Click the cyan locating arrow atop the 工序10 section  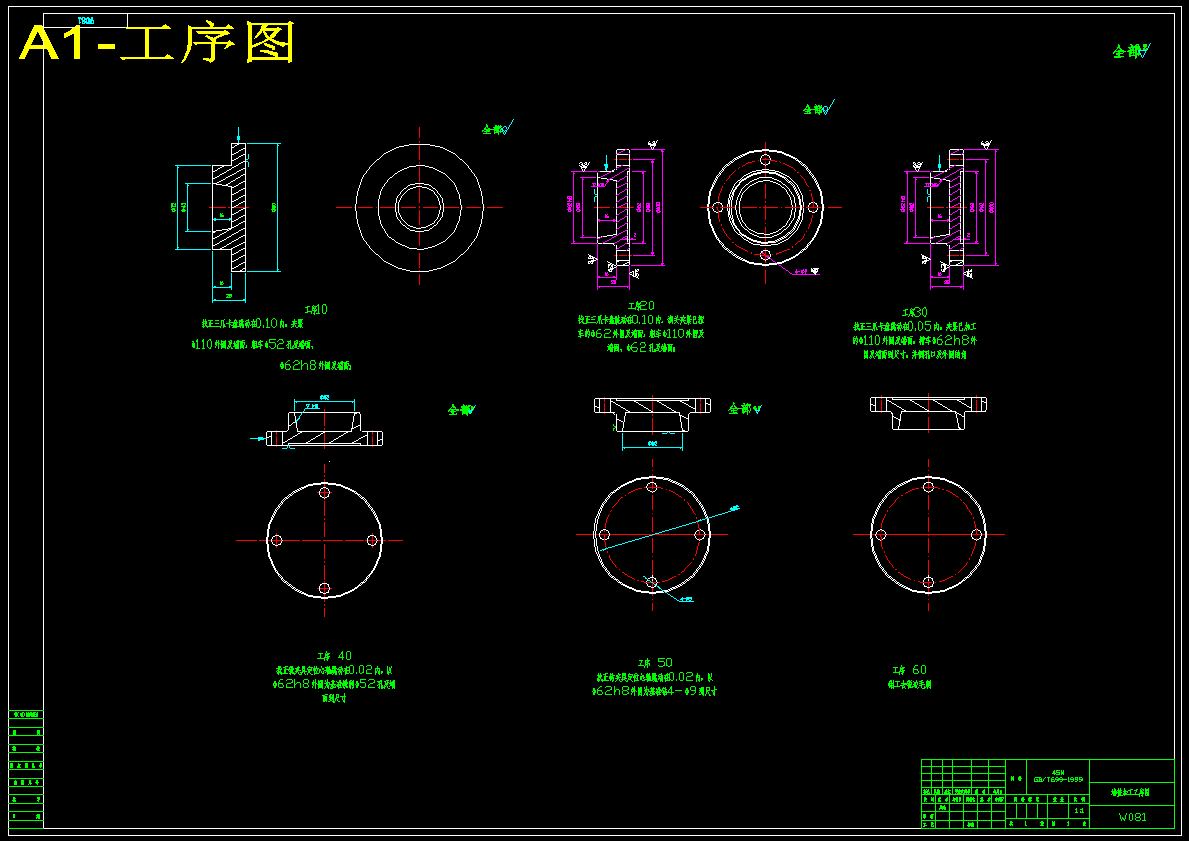(x=239, y=135)
